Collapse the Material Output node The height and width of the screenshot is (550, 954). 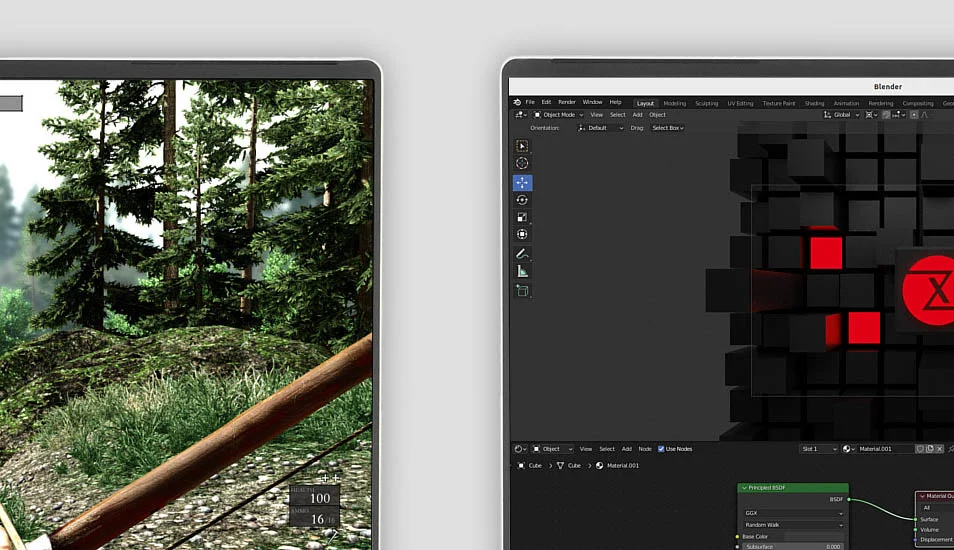pos(922,496)
